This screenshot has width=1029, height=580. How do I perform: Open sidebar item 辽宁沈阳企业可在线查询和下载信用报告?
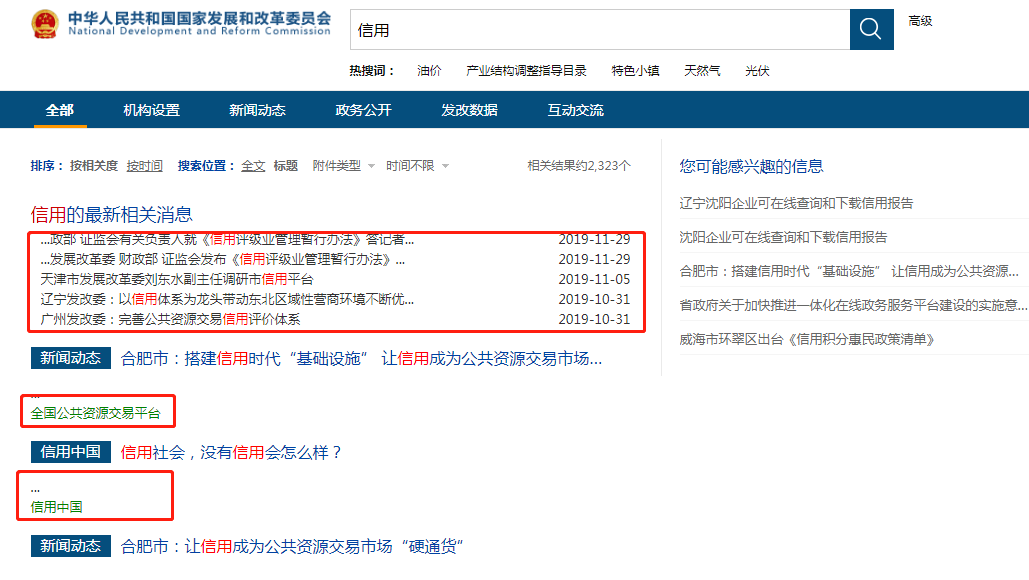coord(796,203)
